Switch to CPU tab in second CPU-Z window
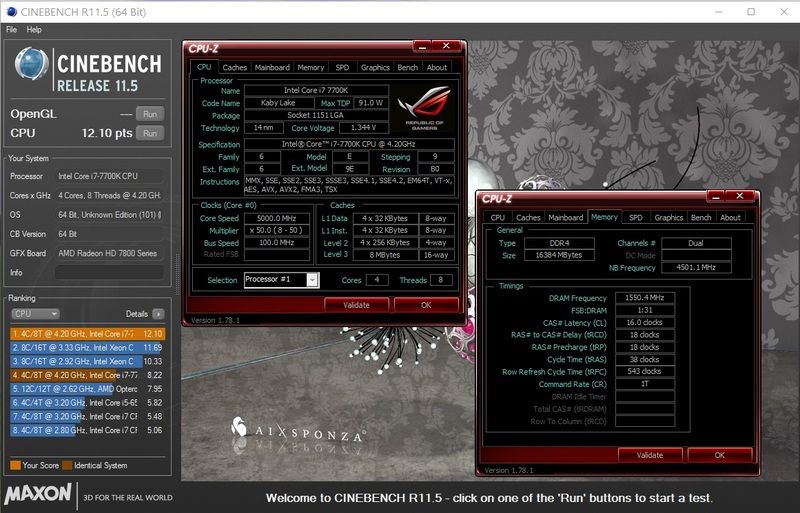Image resolution: width=800 pixels, height=513 pixels. click(x=497, y=217)
